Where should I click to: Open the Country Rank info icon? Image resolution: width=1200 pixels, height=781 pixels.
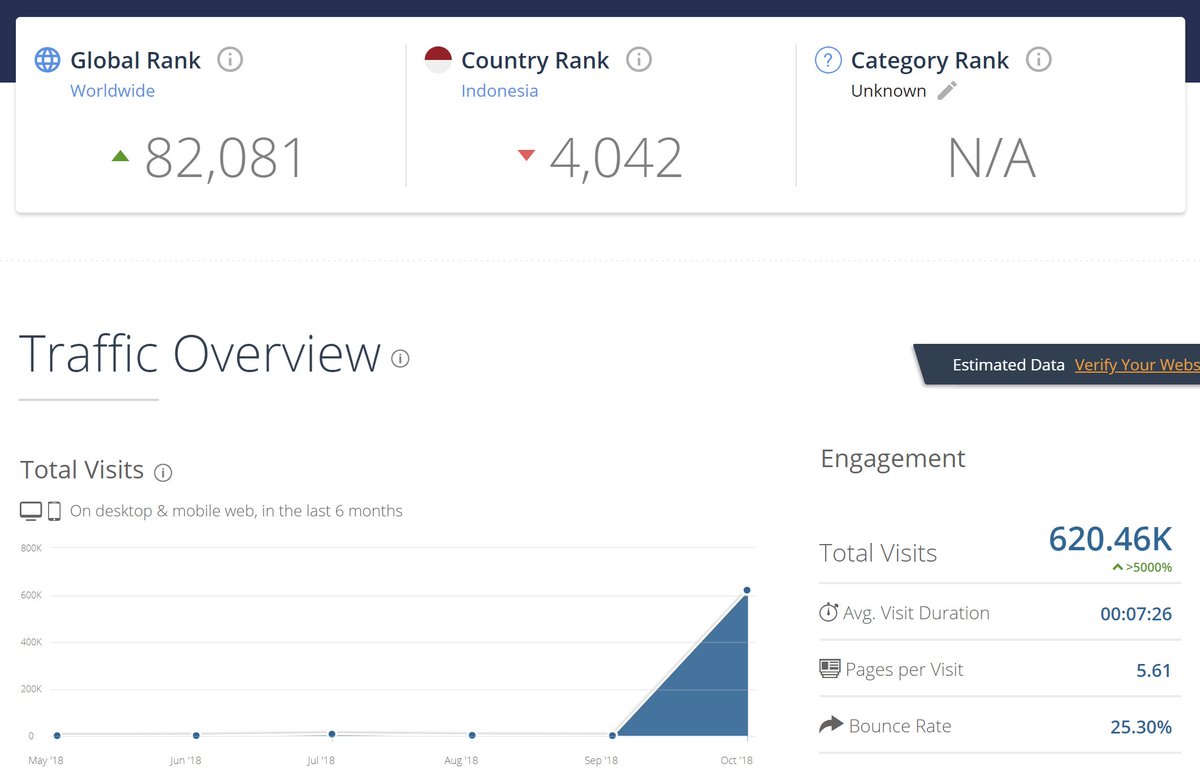639,60
